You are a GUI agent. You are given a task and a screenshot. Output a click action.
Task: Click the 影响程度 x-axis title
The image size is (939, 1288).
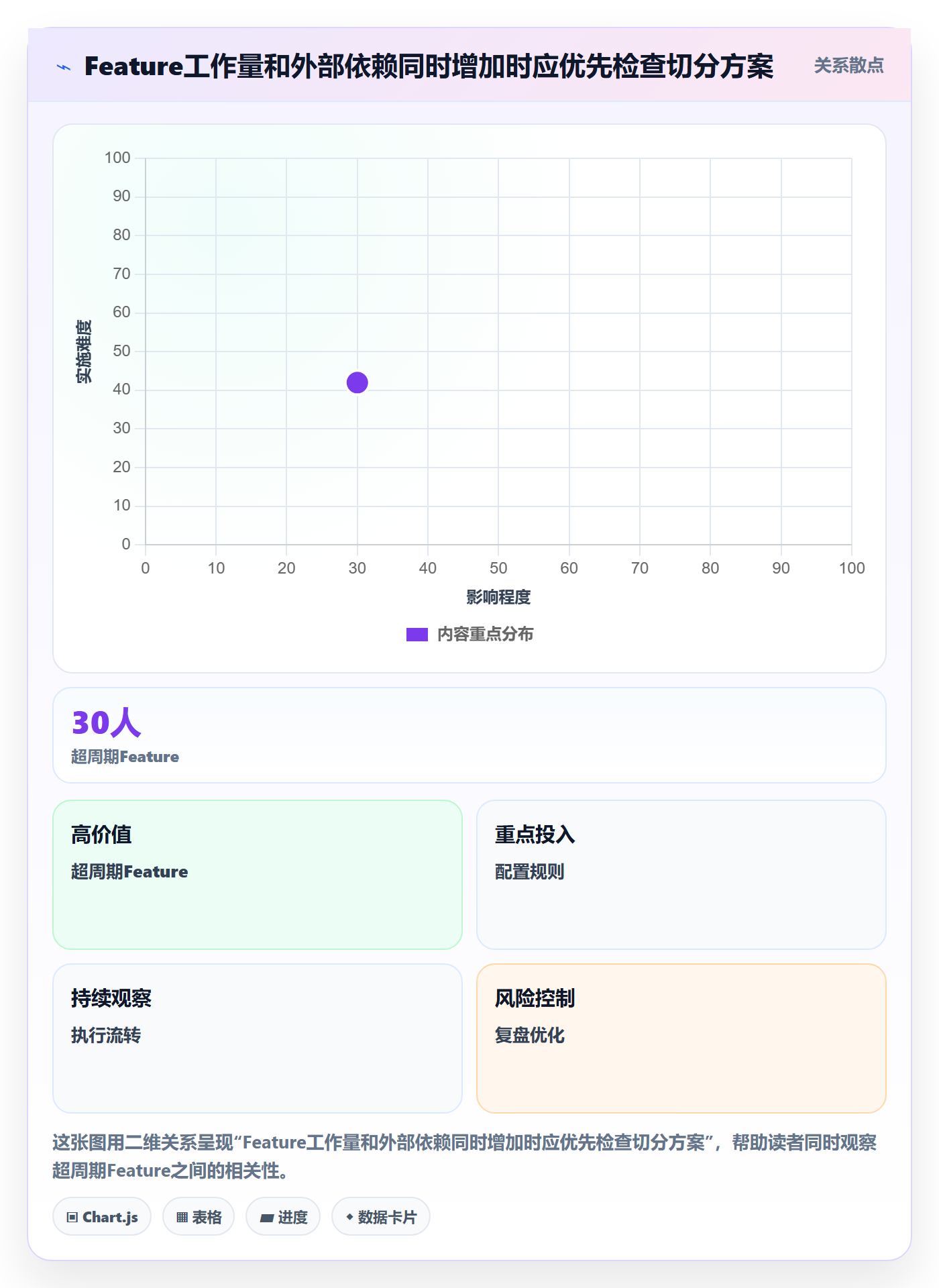click(x=498, y=597)
